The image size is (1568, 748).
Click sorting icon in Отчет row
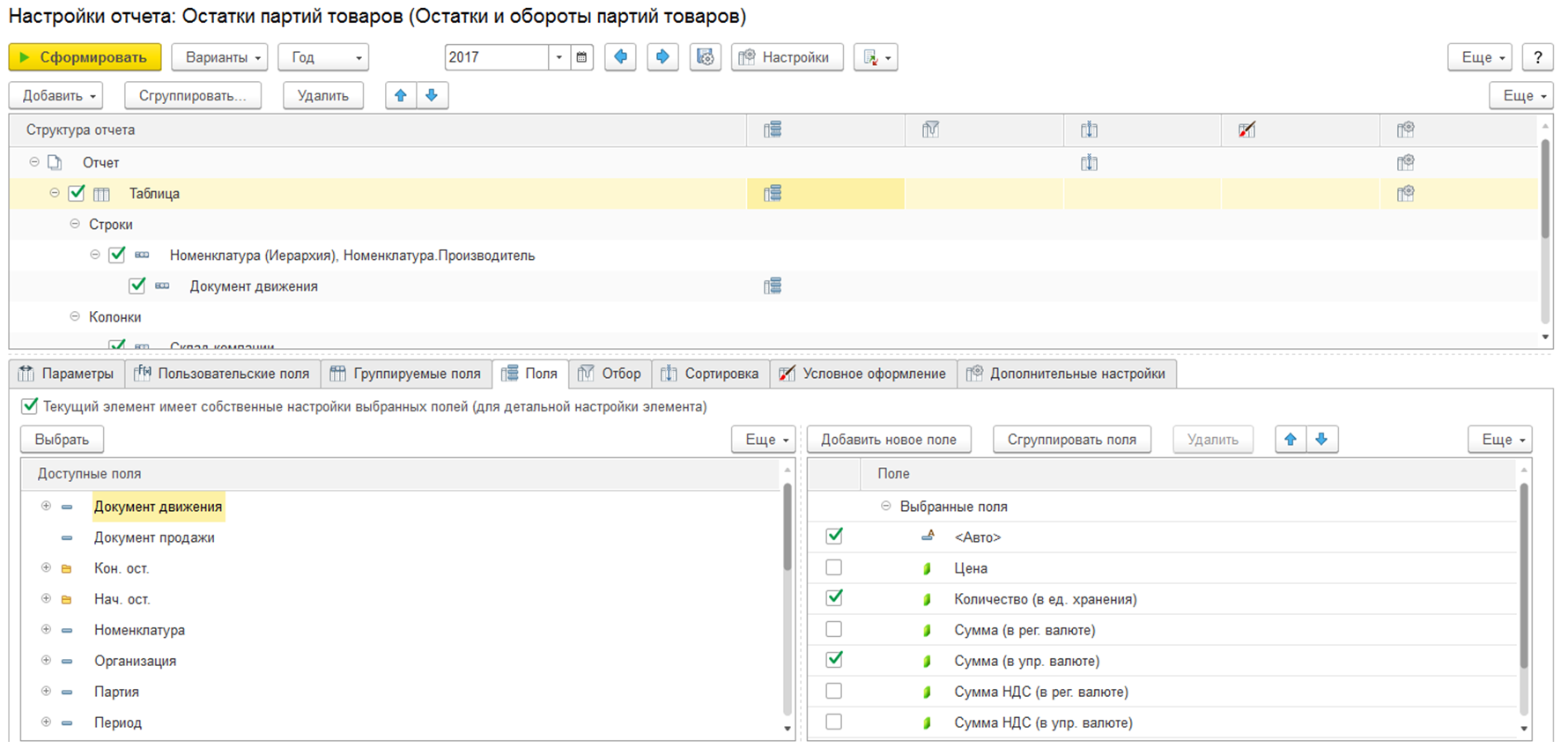[x=1089, y=162]
